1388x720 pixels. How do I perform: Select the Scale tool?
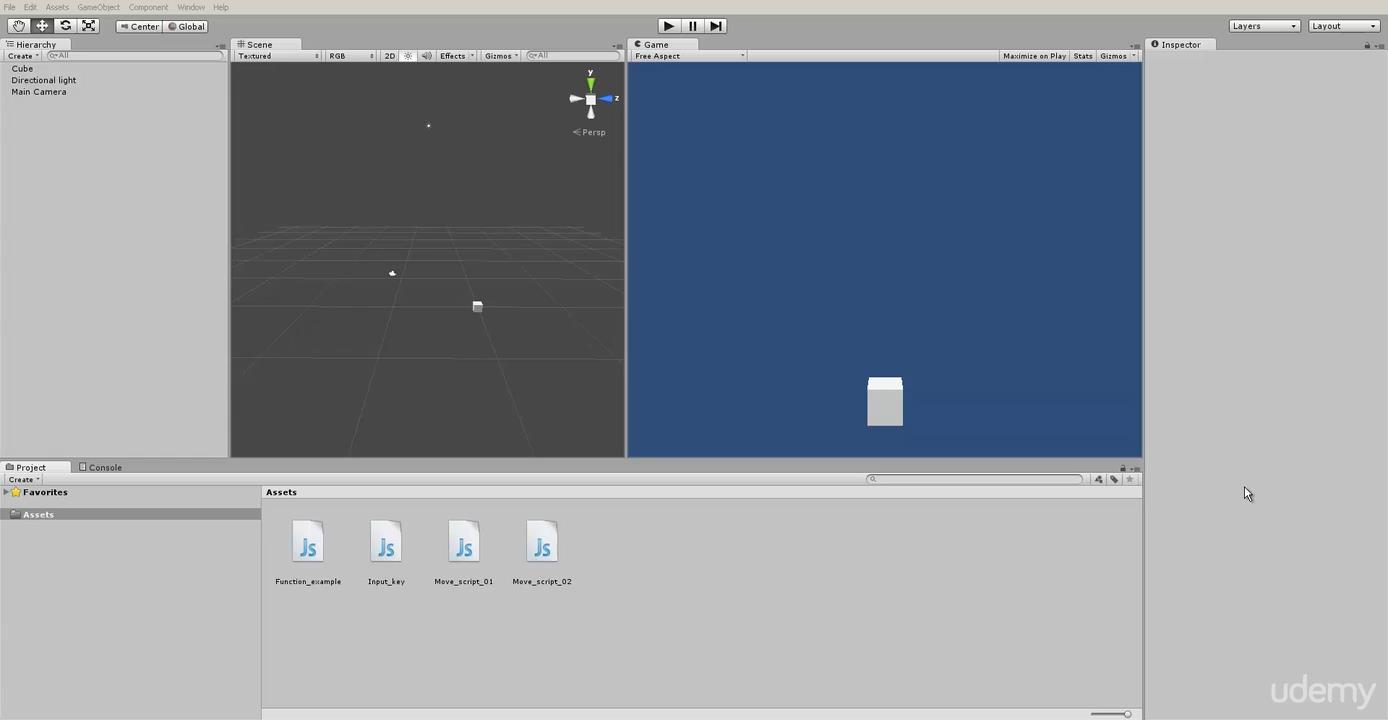click(x=88, y=25)
